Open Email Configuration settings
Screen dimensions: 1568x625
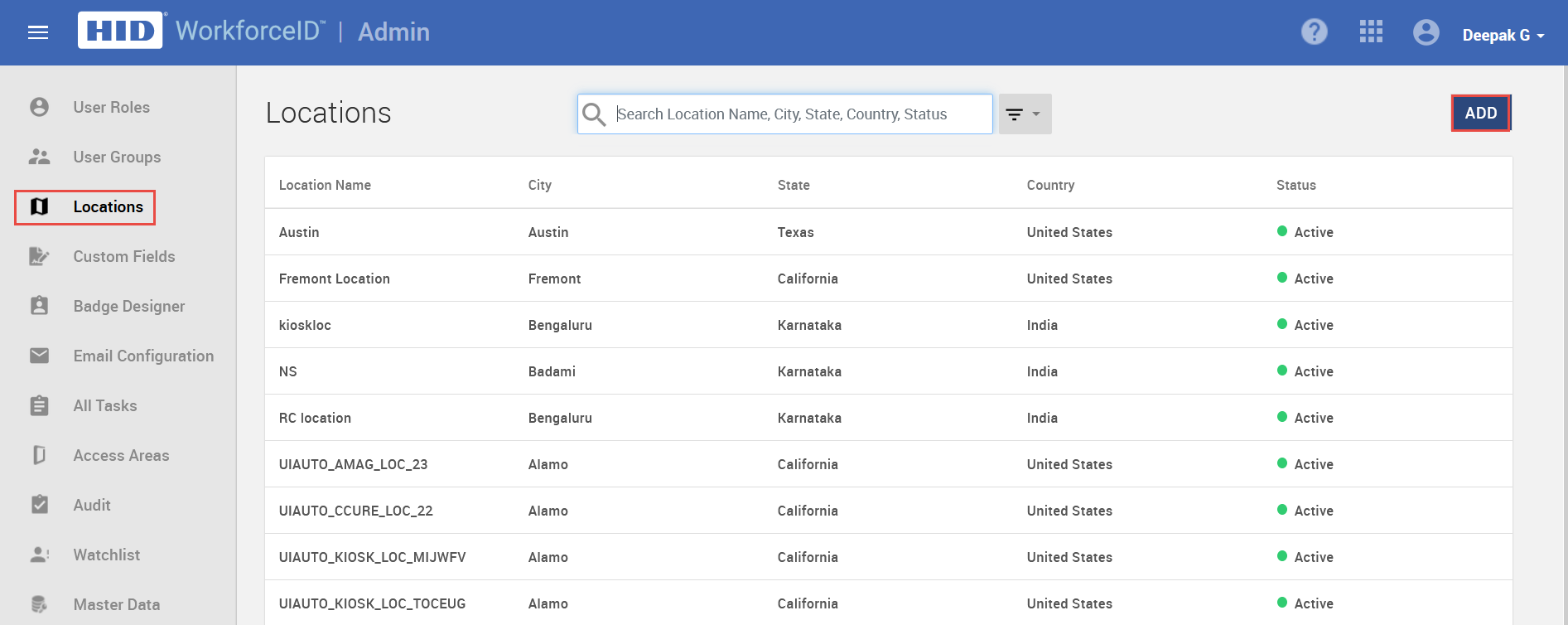point(143,356)
